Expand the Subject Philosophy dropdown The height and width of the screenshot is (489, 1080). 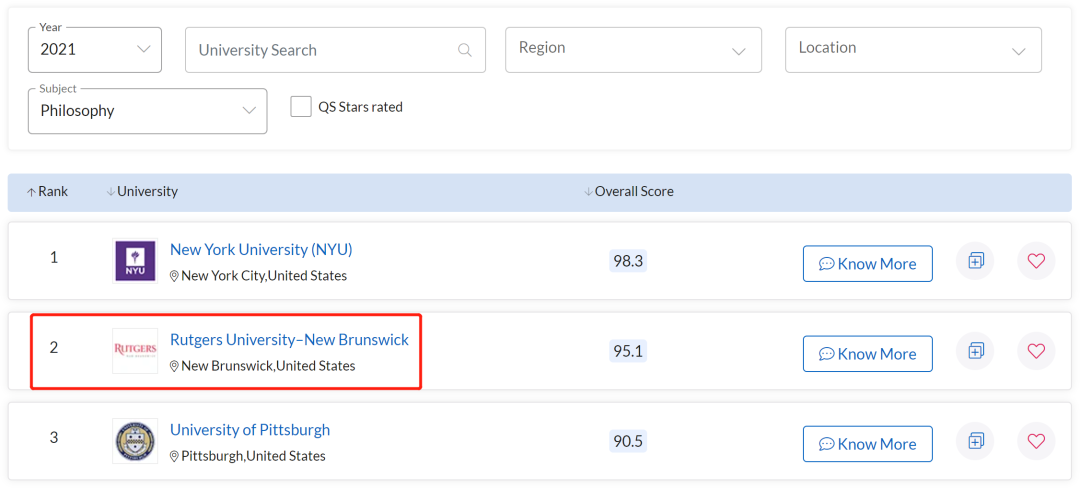(x=147, y=111)
